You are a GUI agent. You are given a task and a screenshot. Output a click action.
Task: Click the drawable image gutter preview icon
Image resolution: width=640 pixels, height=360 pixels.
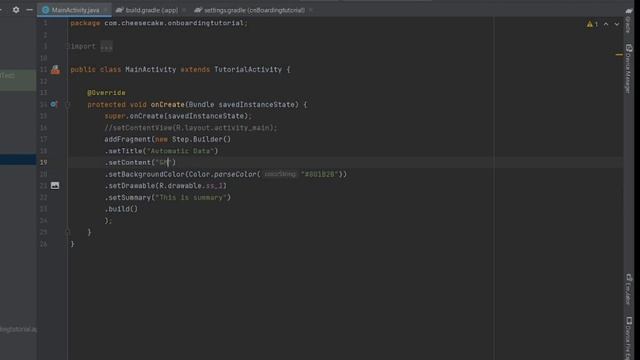[x=55, y=186]
